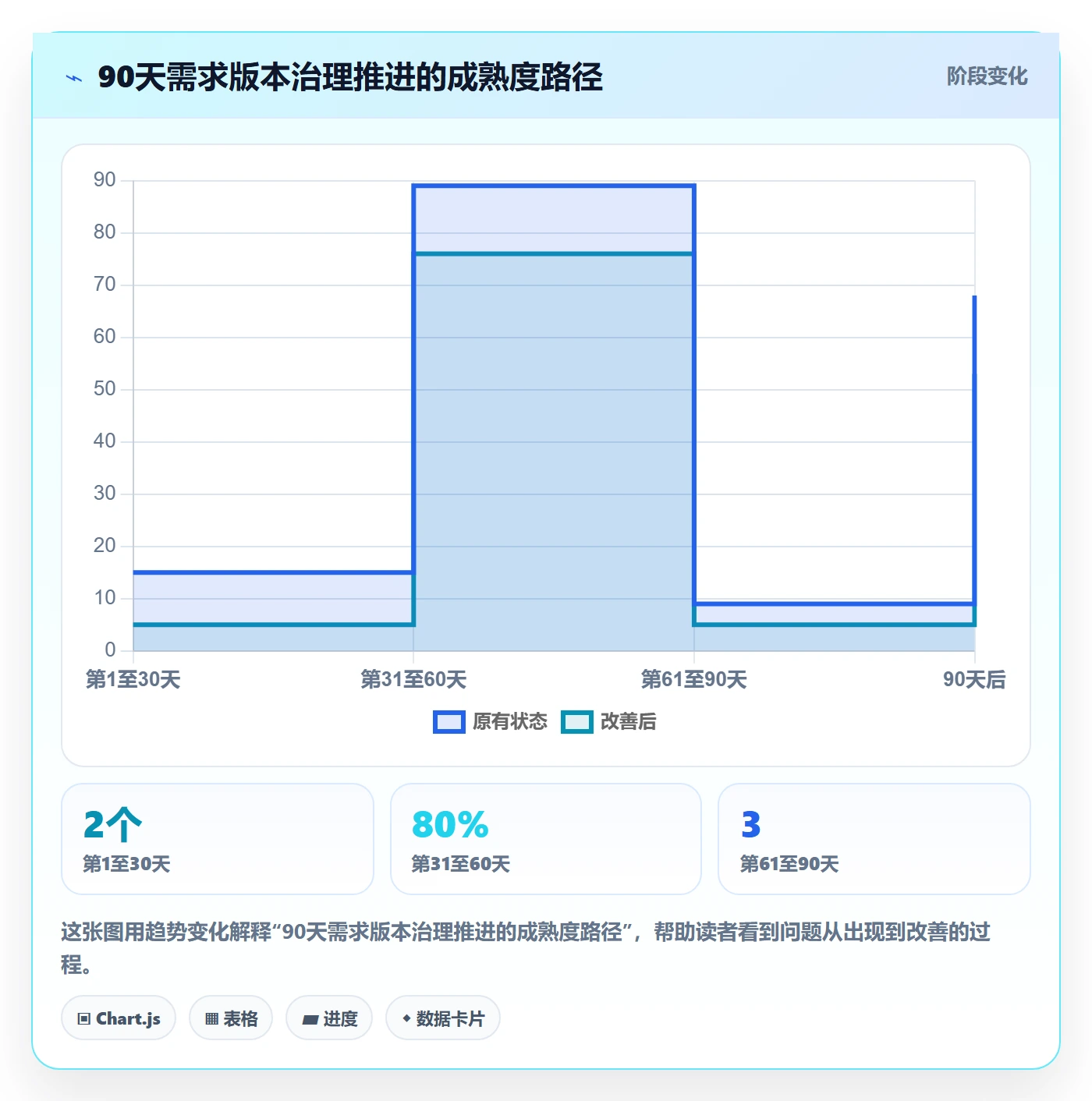Click the chart title 90天需求版本治理推进的成熟度路径
The image size is (1092, 1101).
click(x=350, y=77)
